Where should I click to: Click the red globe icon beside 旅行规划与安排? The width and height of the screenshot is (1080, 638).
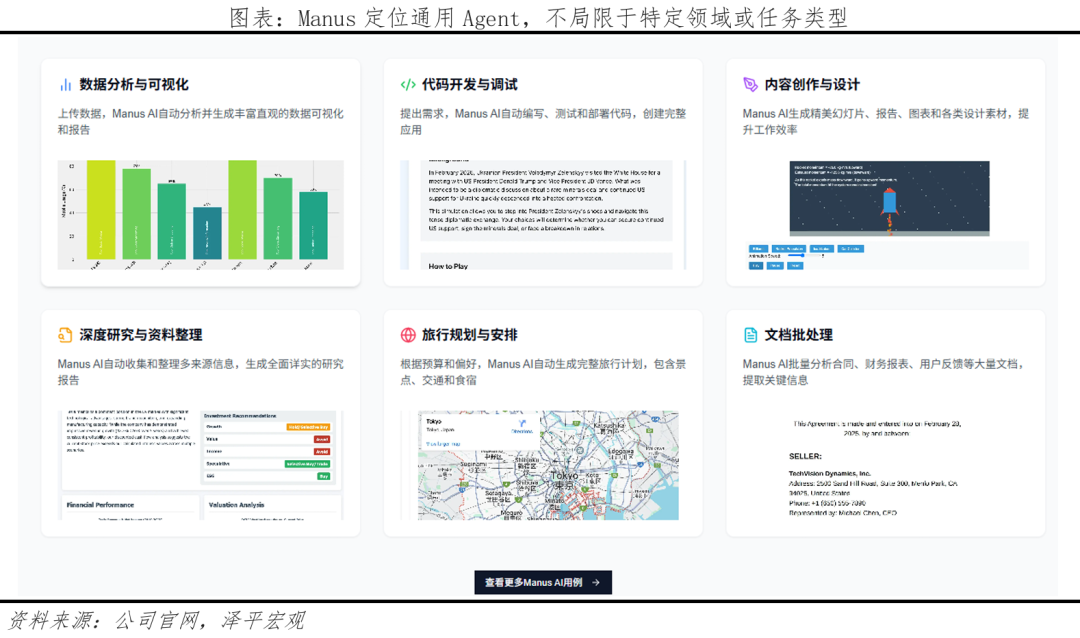(x=408, y=335)
